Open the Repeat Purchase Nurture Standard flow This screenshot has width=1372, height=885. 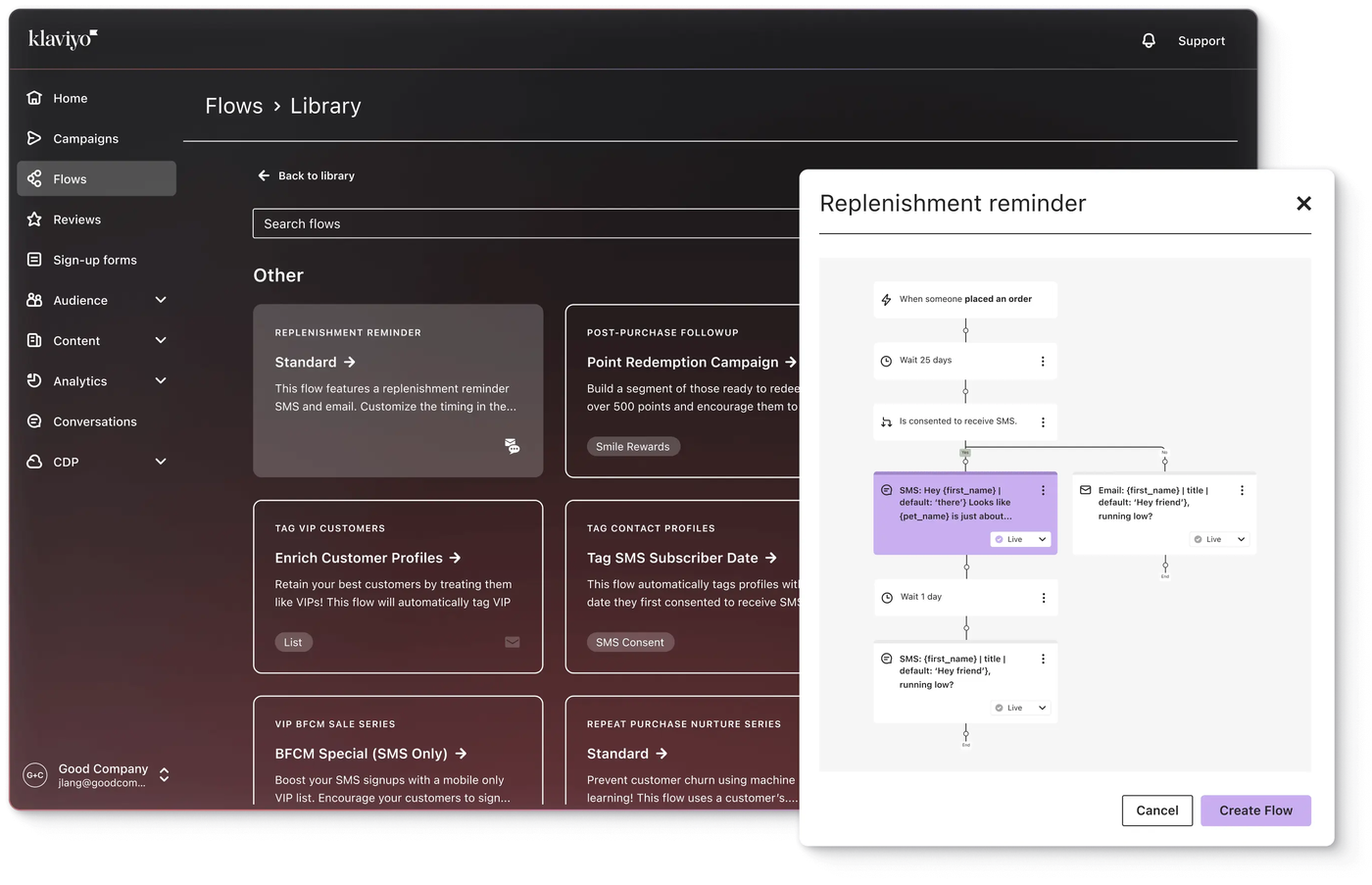pyautogui.click(x=627, y=754)
